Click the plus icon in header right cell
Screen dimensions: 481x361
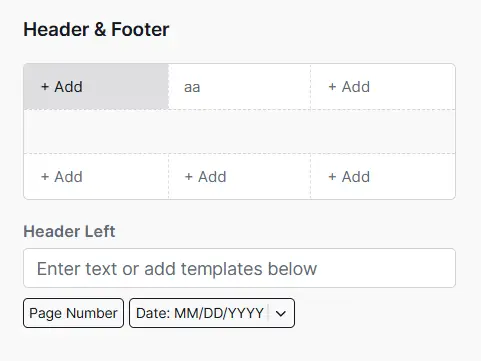tap(332, 87)
